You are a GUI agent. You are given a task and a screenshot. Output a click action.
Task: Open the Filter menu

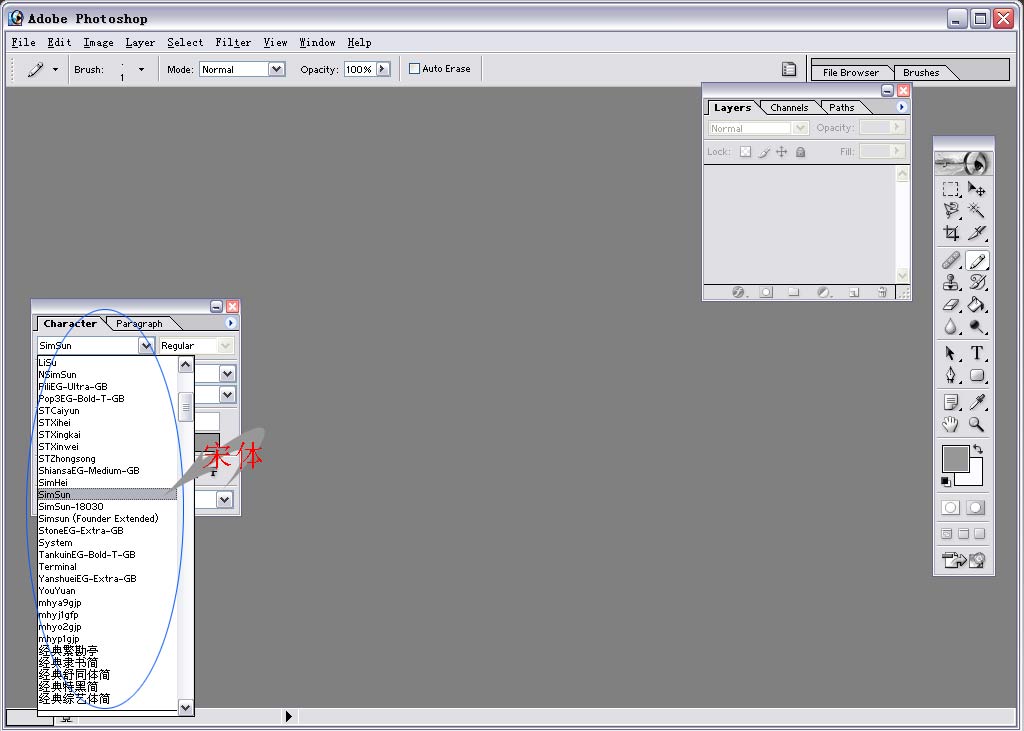coord(233,42)
